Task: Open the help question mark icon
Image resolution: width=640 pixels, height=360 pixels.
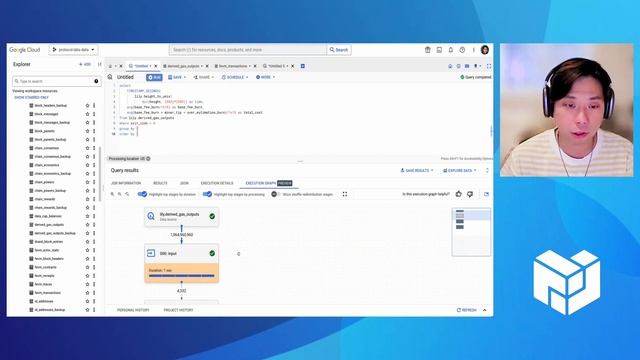Action: pos(462,50)
